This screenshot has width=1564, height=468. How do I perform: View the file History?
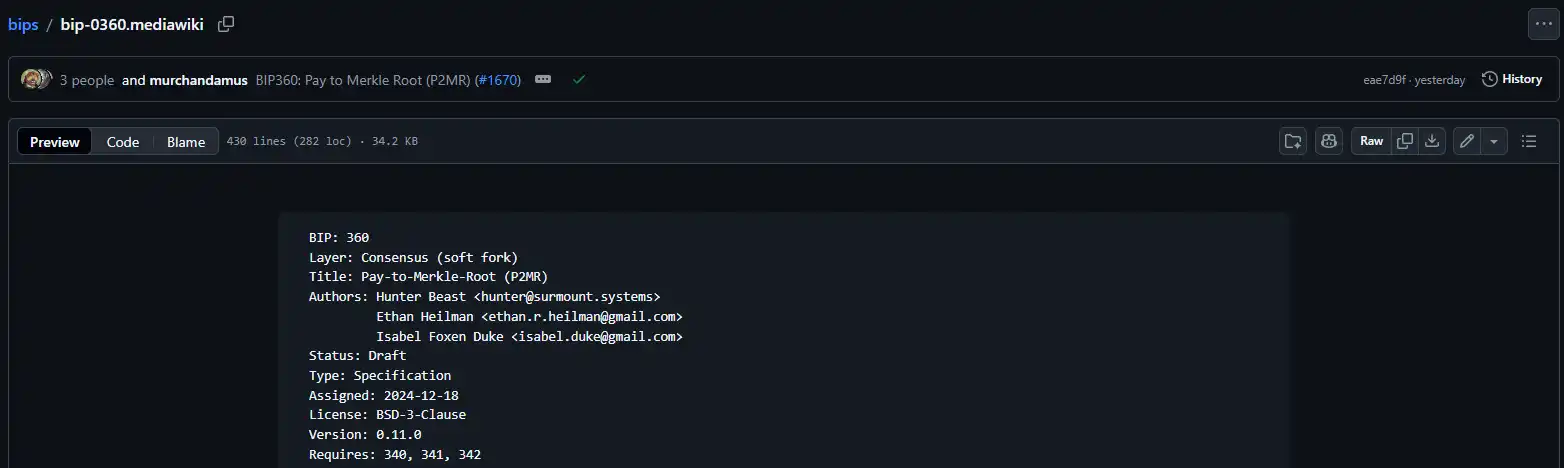pos(1511,79)
